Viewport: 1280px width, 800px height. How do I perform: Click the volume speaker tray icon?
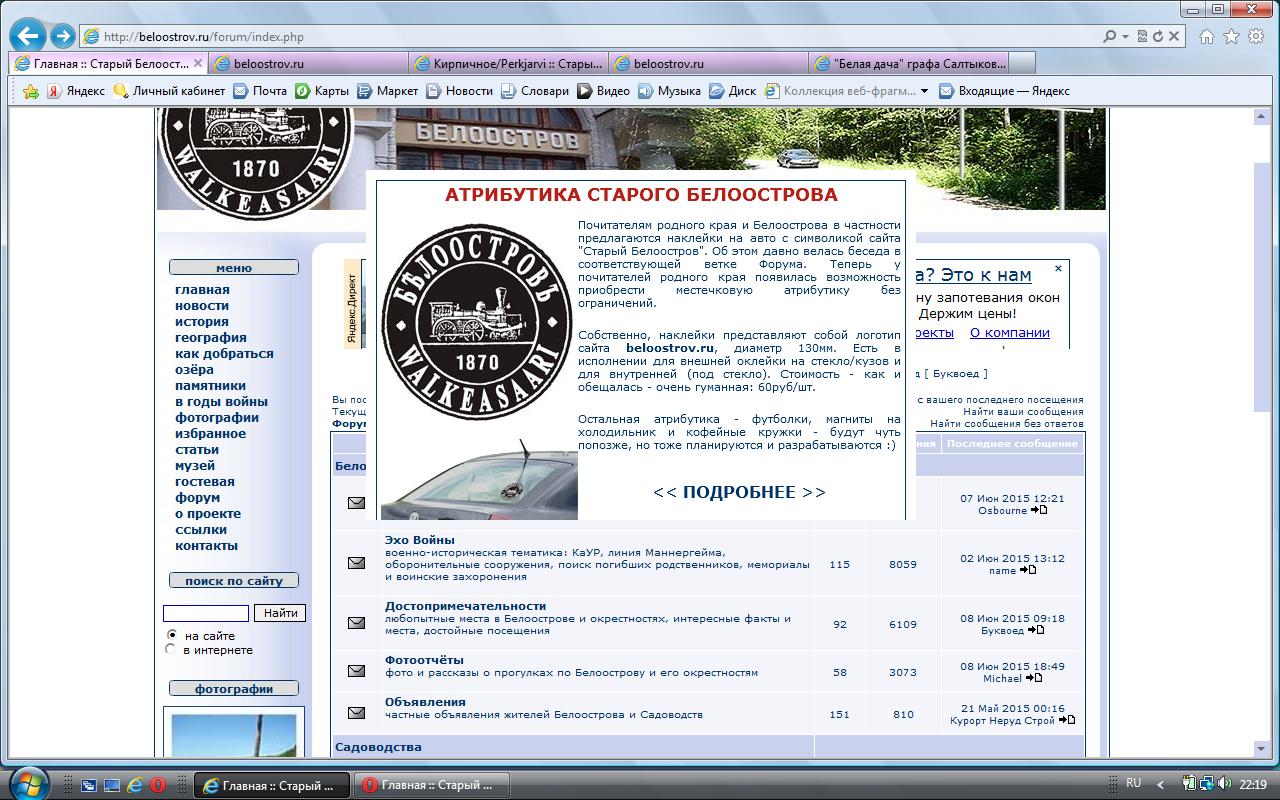[1225, 784]
